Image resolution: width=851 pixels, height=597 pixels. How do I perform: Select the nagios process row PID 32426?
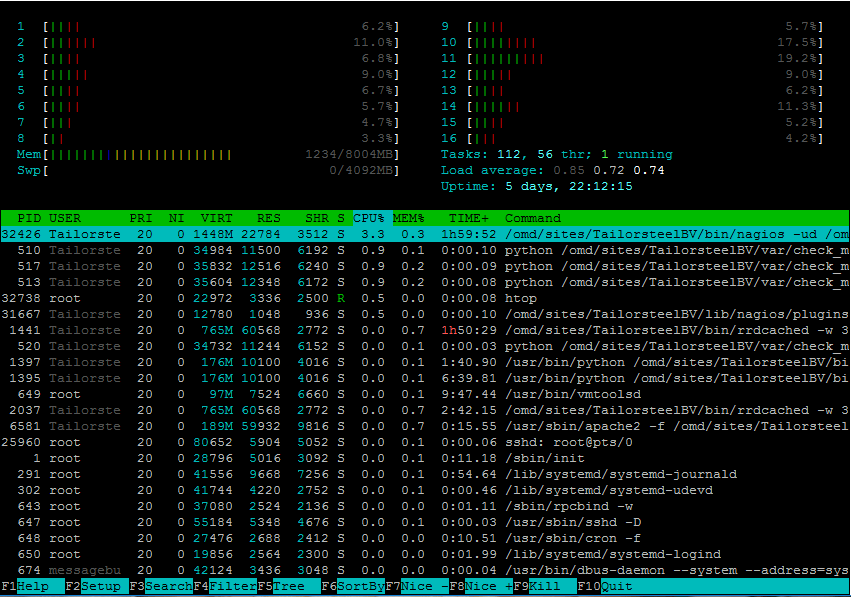(x=425, y=234)
